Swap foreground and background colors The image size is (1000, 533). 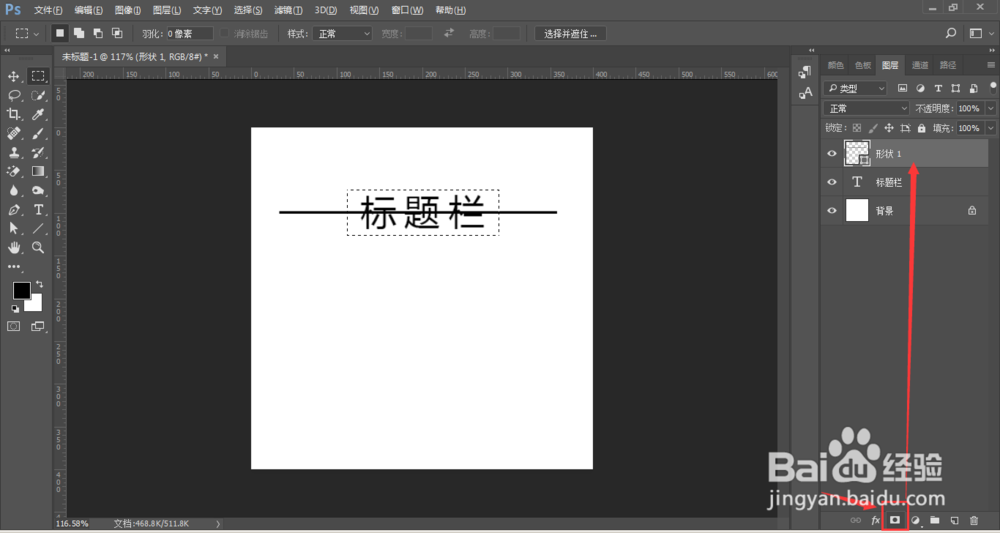40,284
